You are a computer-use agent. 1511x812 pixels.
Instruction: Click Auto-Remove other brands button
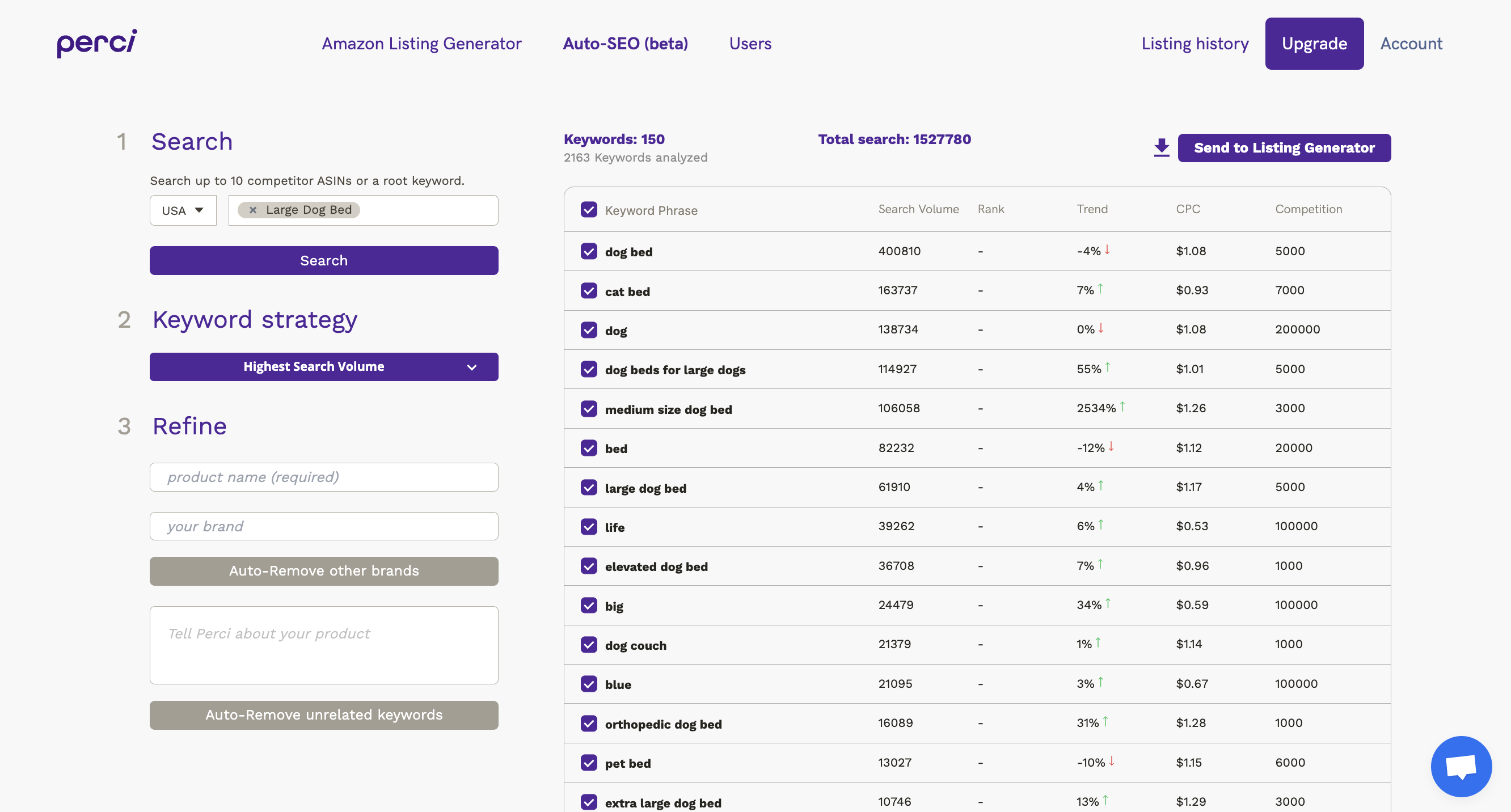coord(324,571)
